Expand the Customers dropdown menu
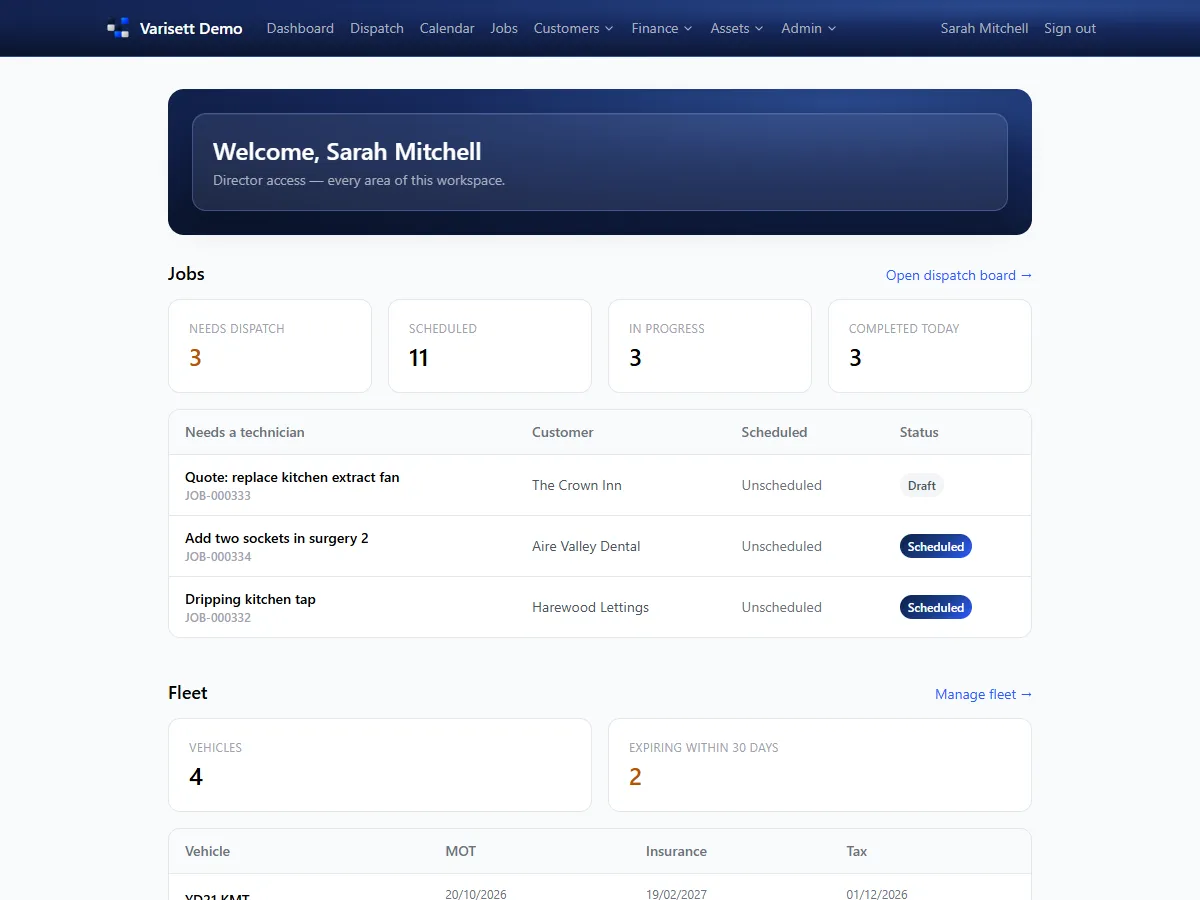The width and height of the screenshot is (1200, 900). [x=574, y=28]
